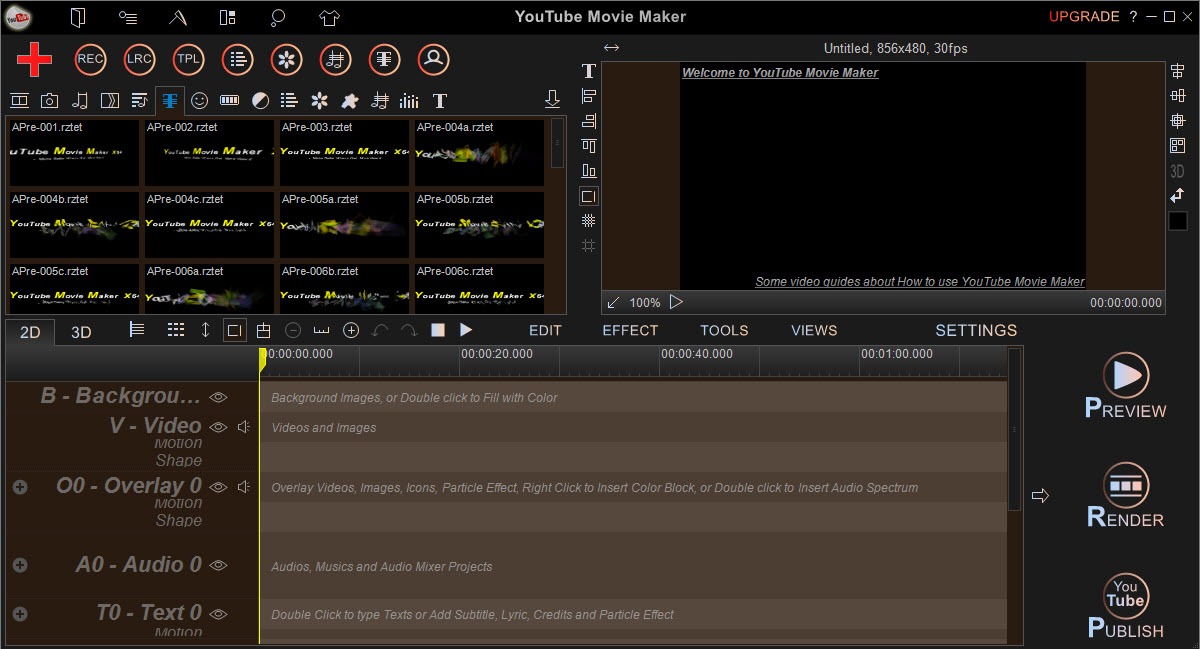The width and height of the screenshot is (1200, 649).
Task: Open the audio spectrum bars tab
Action: click(x=409, y=100)
